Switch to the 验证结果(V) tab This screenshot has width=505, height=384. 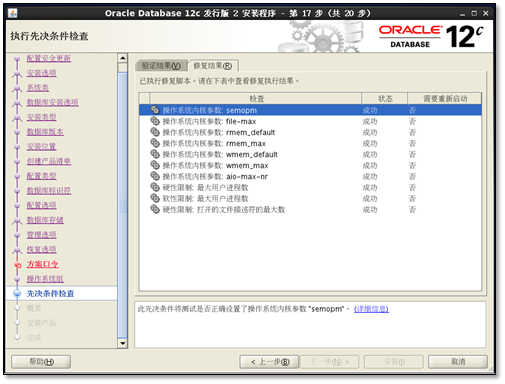(x=161, y=66)
